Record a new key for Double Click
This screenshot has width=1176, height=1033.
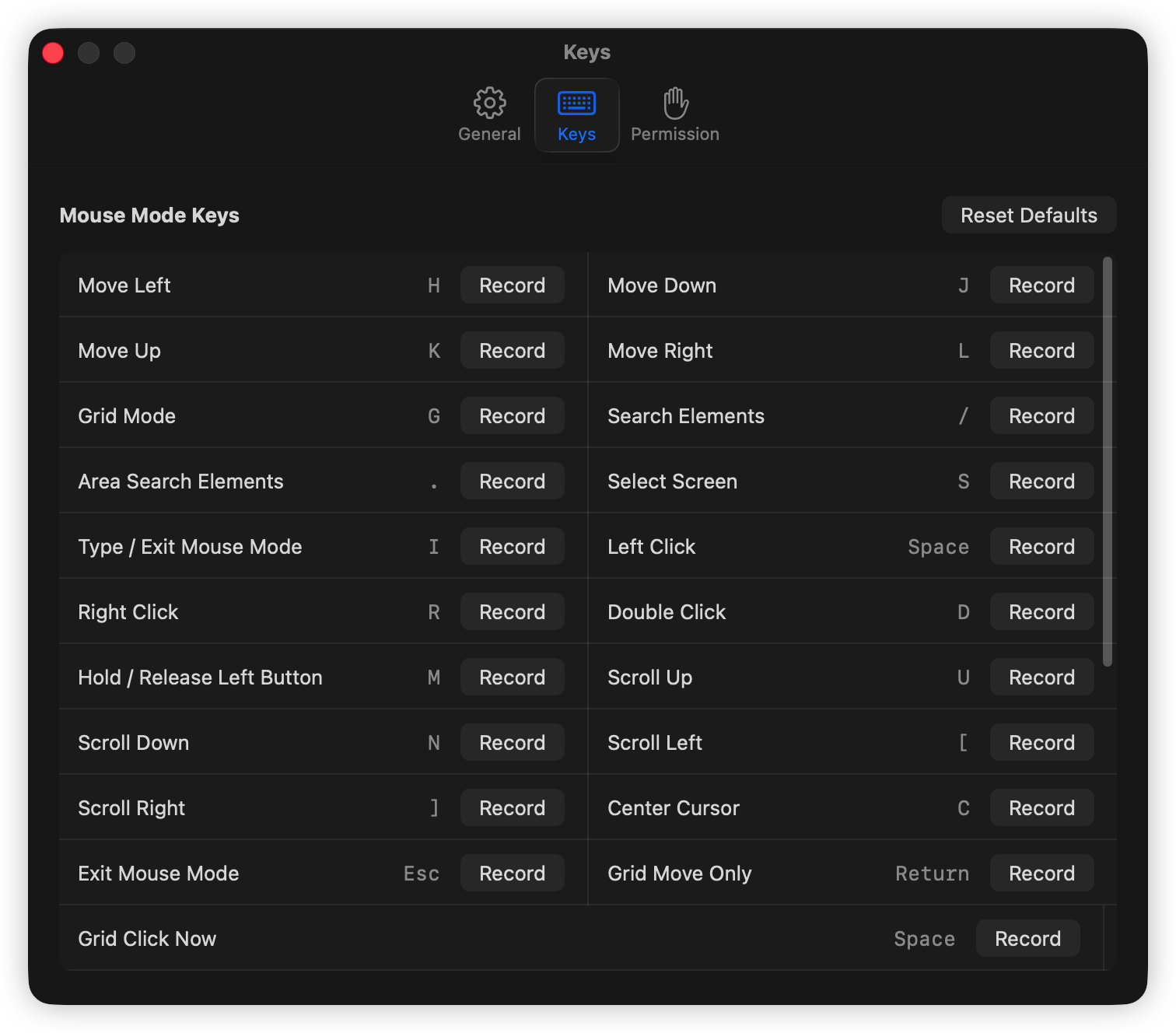click(1041, 612)
